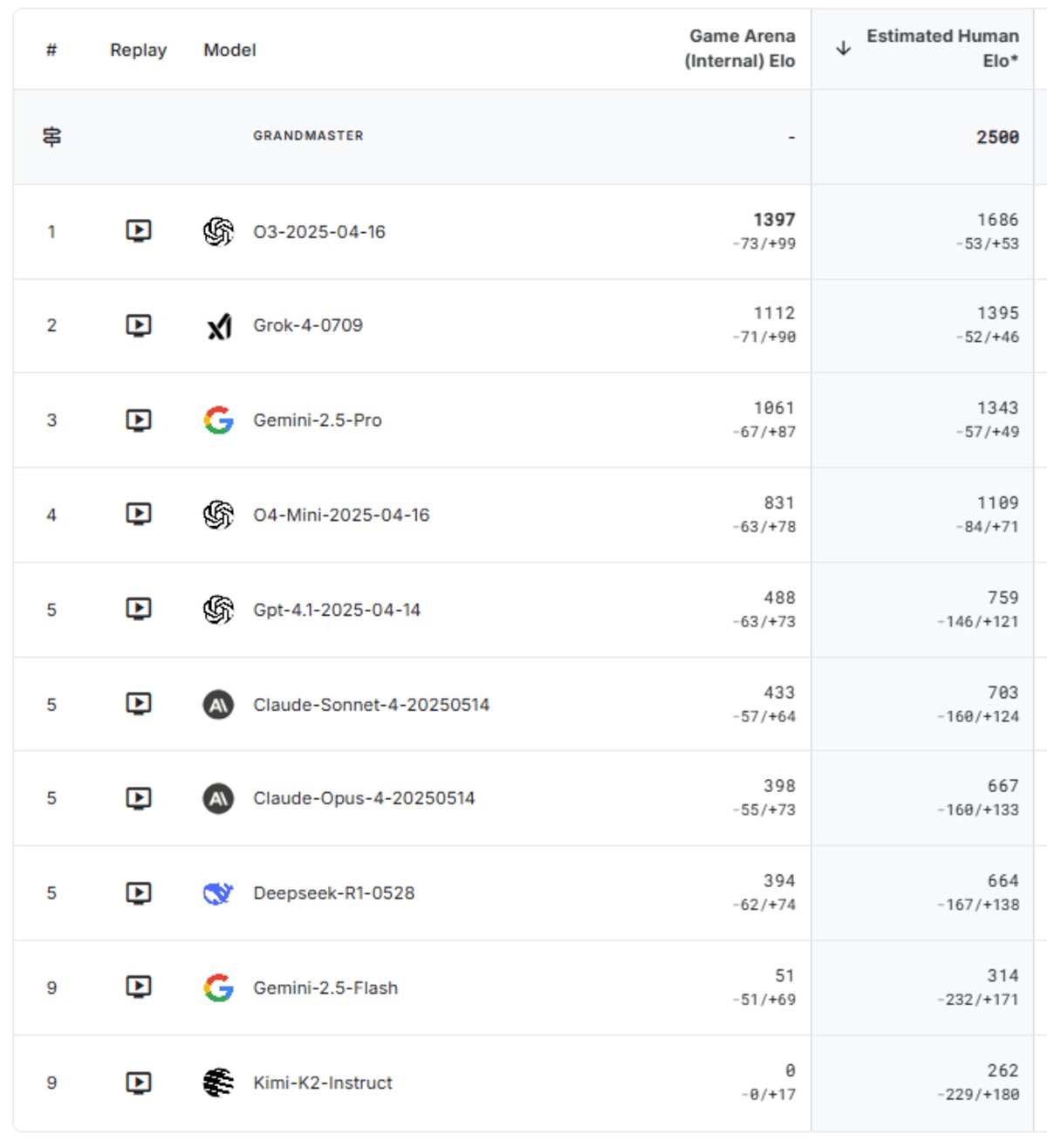Play the Grok-4-0709 replay
This screenshot has width=1047, height=1148.
(x=138, y=325)
